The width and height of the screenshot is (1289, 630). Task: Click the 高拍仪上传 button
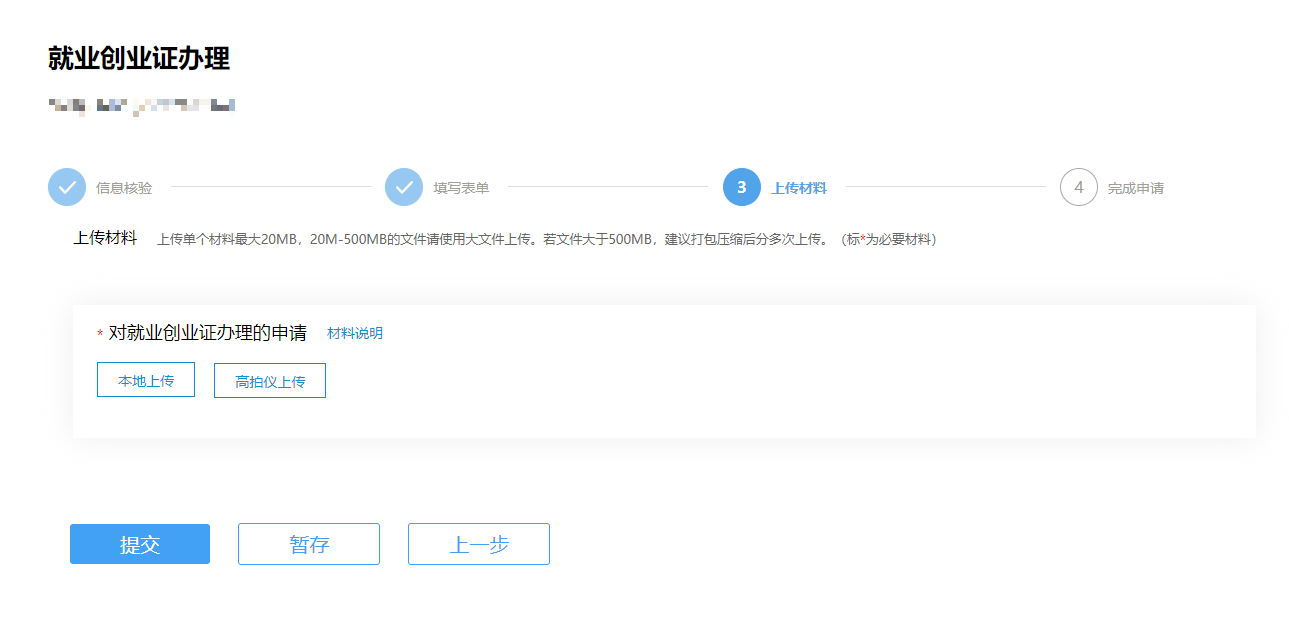(270, 381)
